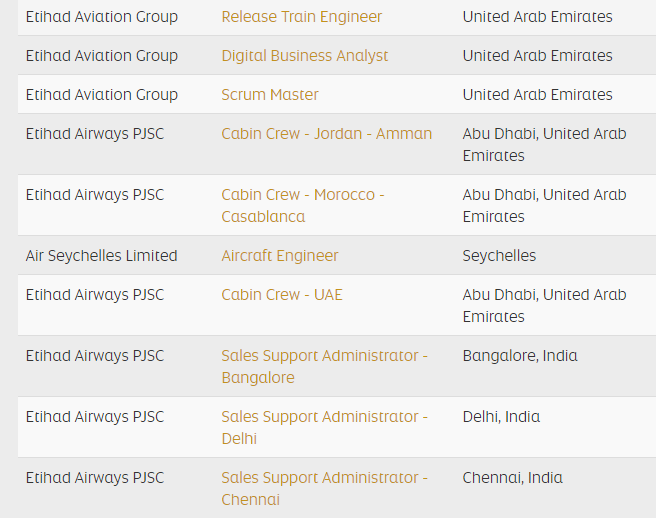Image resolution: width=656 pixels, height=518 pixels.
Task: Select the Chennai, India location text
Action: pos(512,478)
